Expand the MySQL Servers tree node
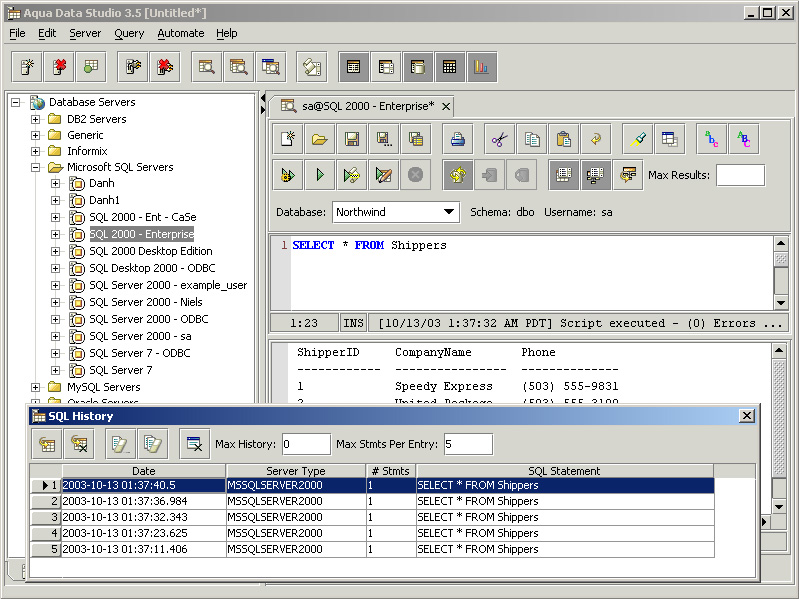 pyautogui.click(x=36, y=387)
